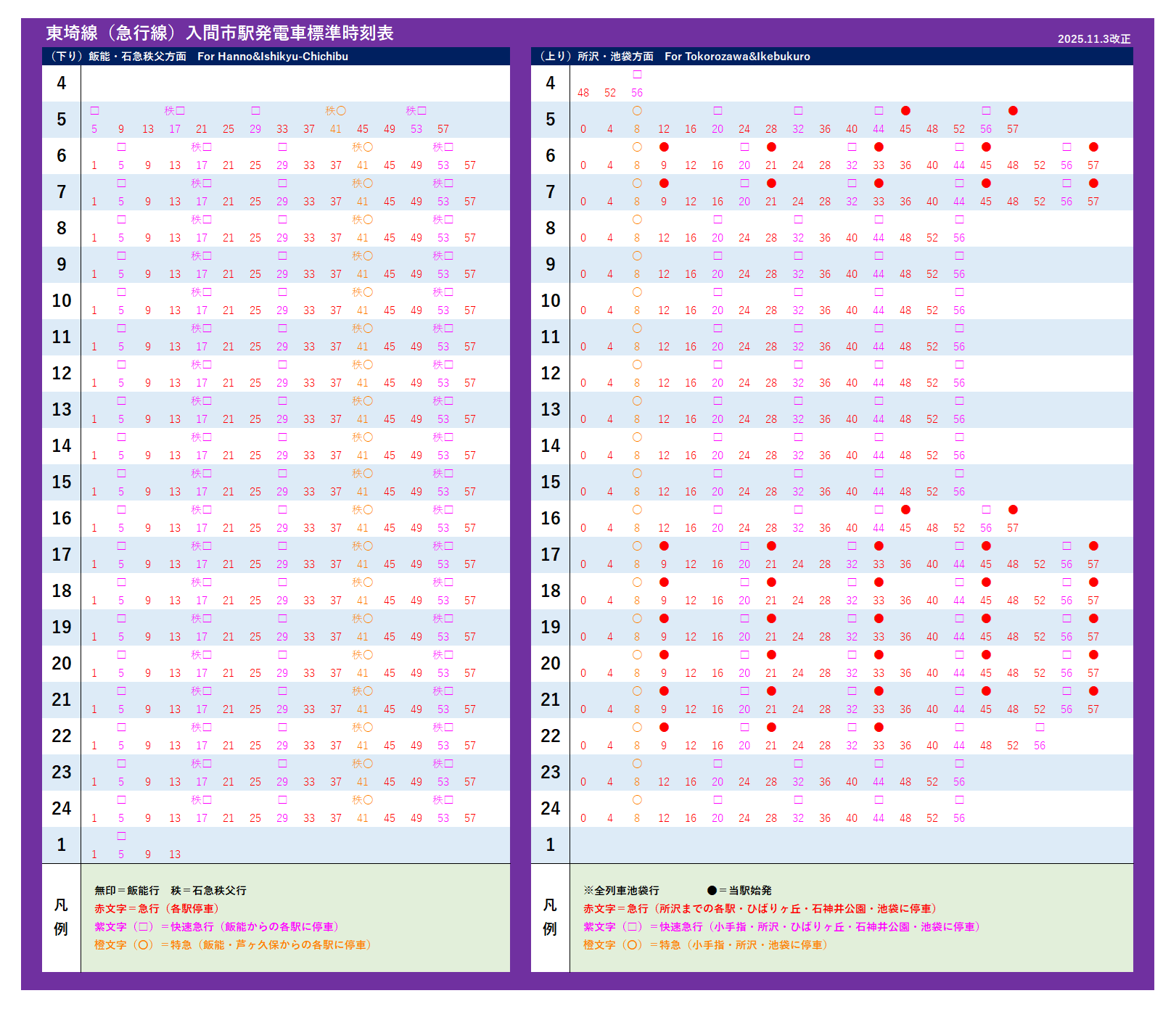This screenshot has width=1176, height=1009.
Task: Select the outbound header For Hanno&Ishikyu-Chichibu
Action: (272, 57)
